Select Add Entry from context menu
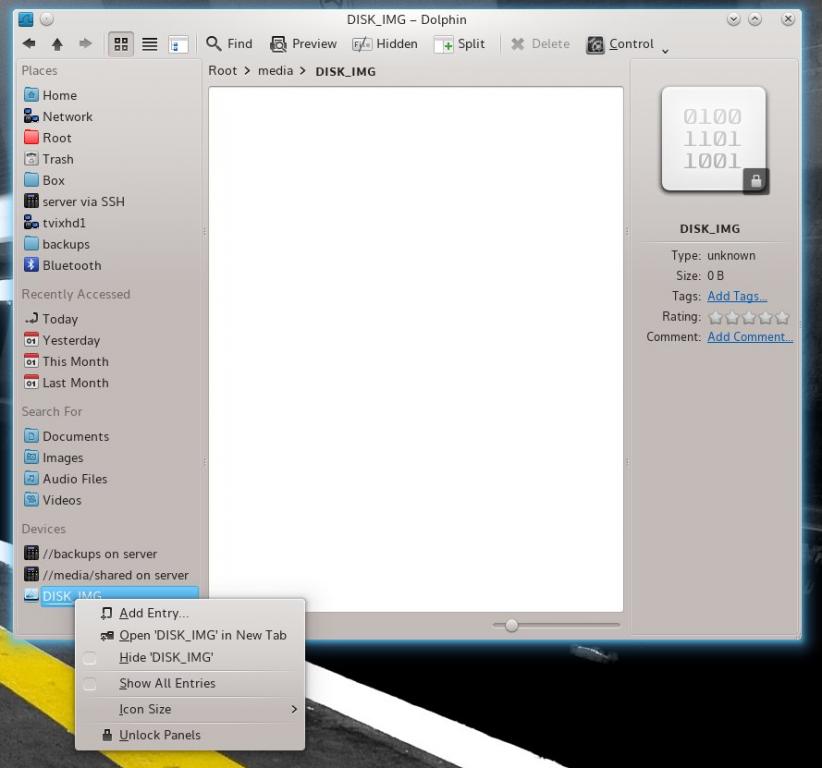Screen dimensions: 822x768 tap(153, 613)
